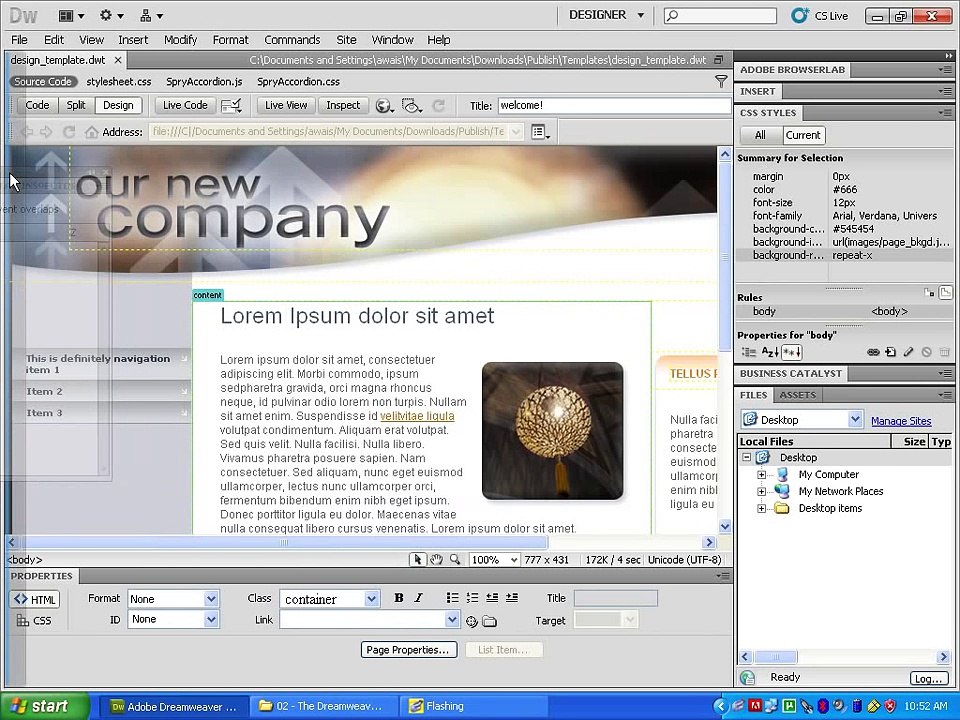
Task: Toggle Live View
Action: [x=286, y=105]
